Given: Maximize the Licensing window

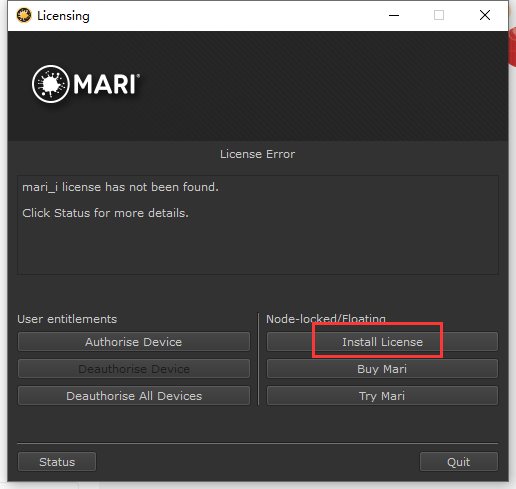Looking at the screenshot, I should click(439, 15).
